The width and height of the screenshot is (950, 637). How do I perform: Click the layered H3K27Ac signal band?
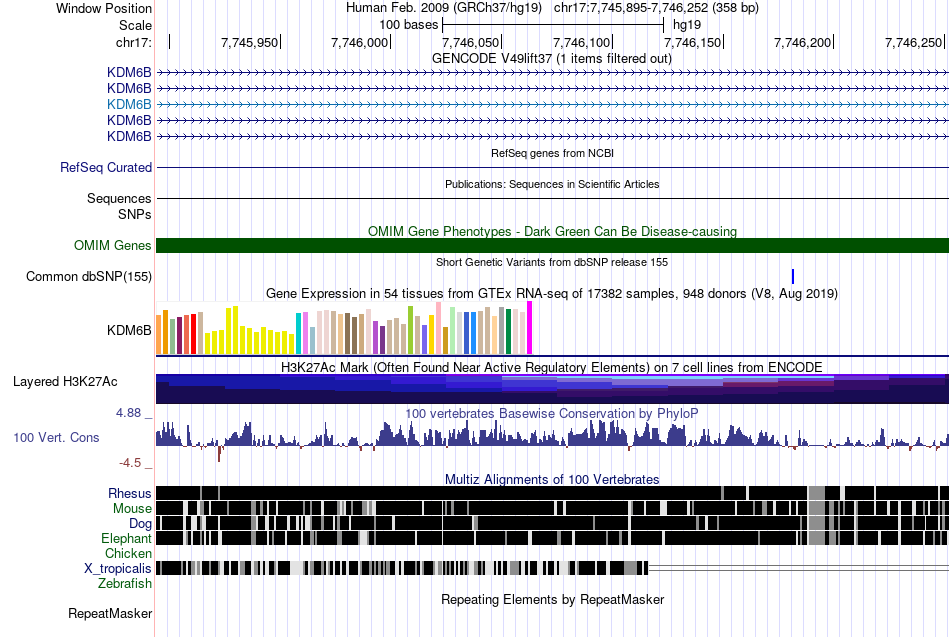[x=553, y=389]
